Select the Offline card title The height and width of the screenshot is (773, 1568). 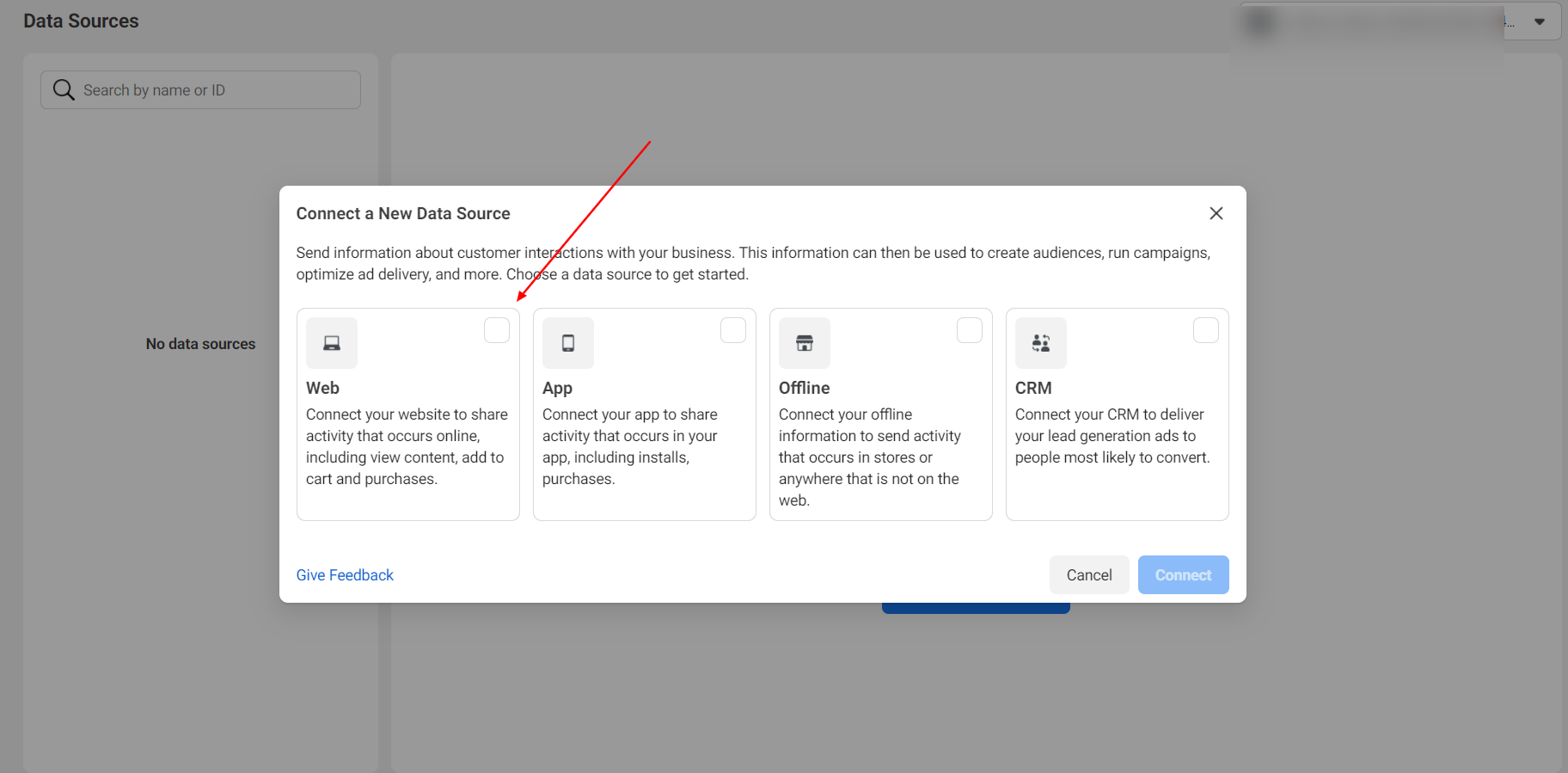click(x=804, y=388)
